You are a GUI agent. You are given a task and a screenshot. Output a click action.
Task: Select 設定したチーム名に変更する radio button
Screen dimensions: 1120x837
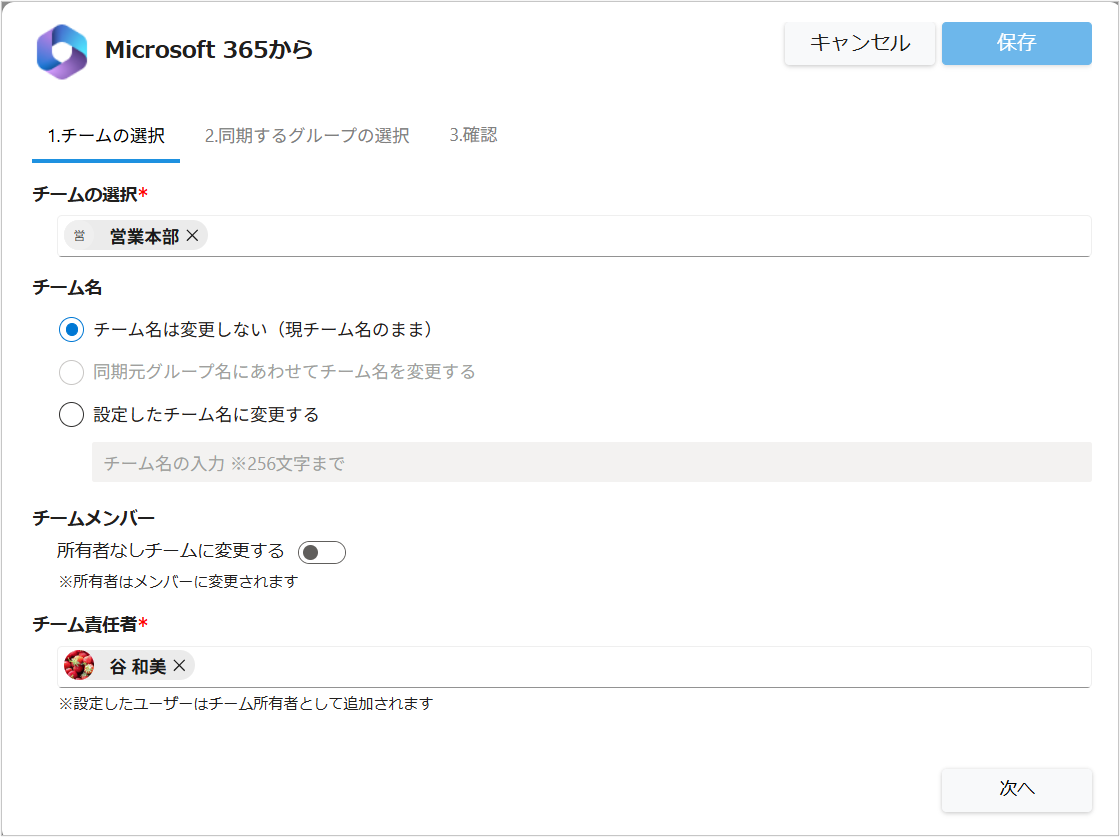[71, 414]
